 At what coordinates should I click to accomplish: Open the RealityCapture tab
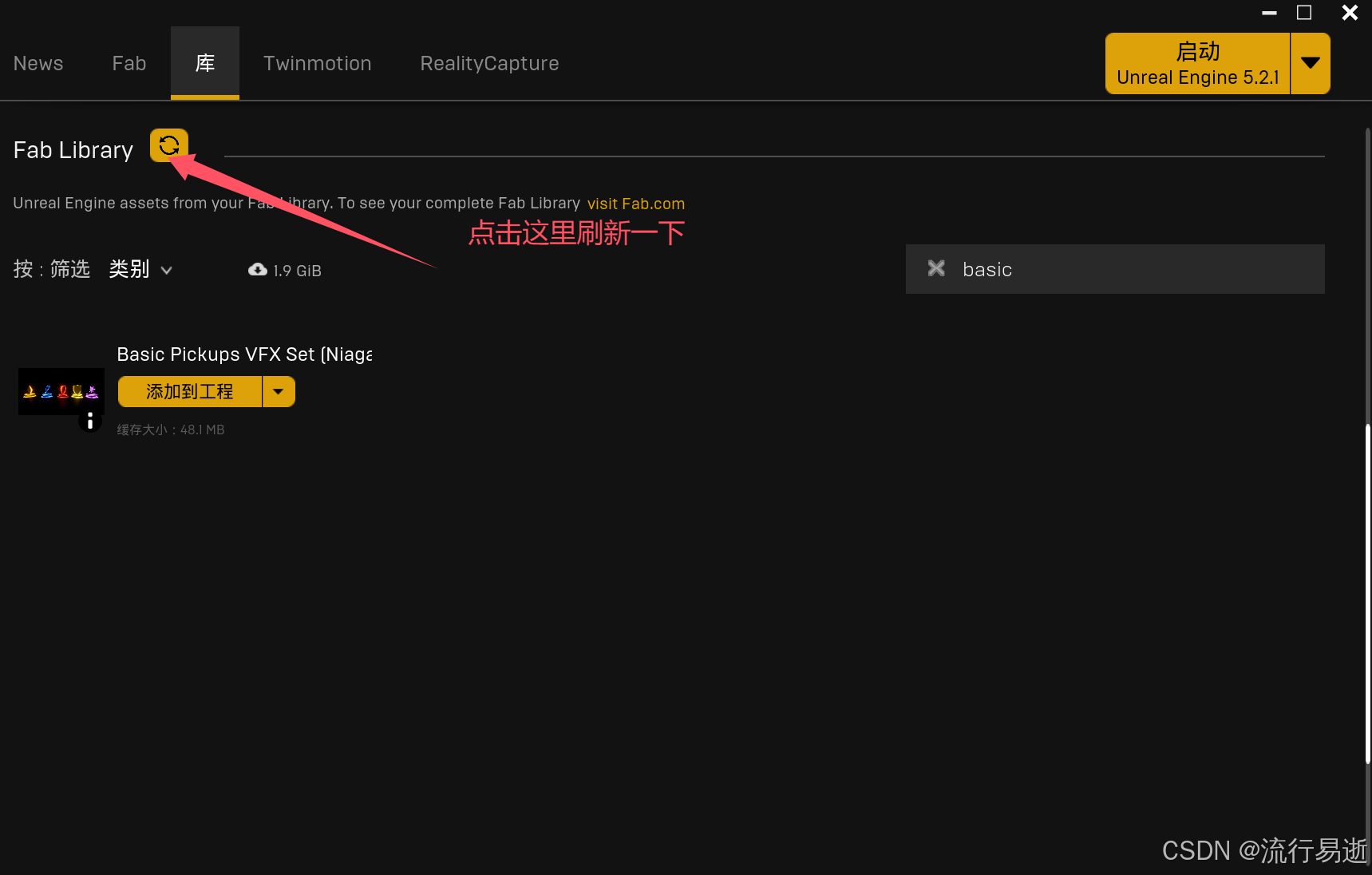(x=490, y=63)
